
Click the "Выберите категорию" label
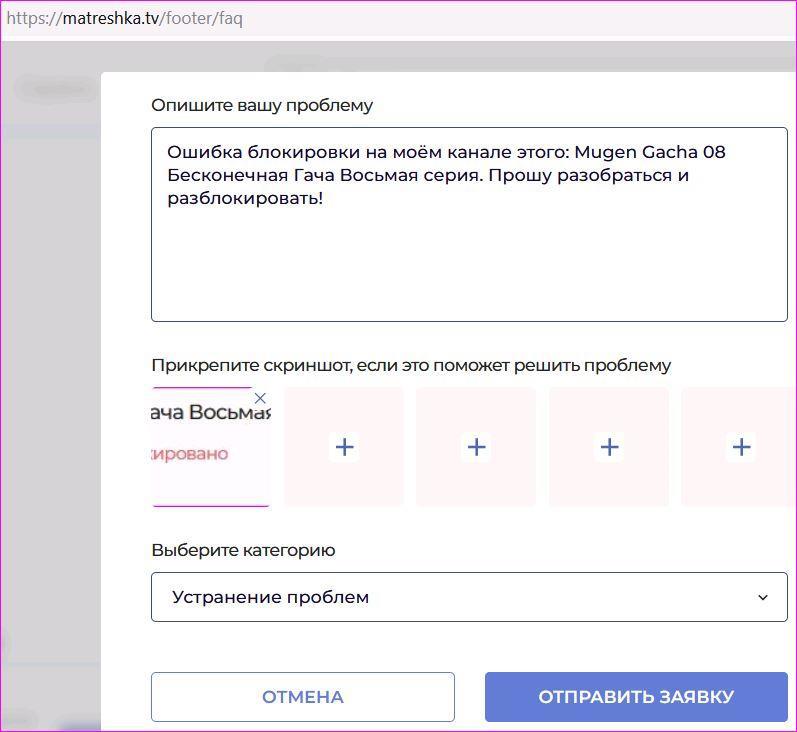click(x=243, y=550)
